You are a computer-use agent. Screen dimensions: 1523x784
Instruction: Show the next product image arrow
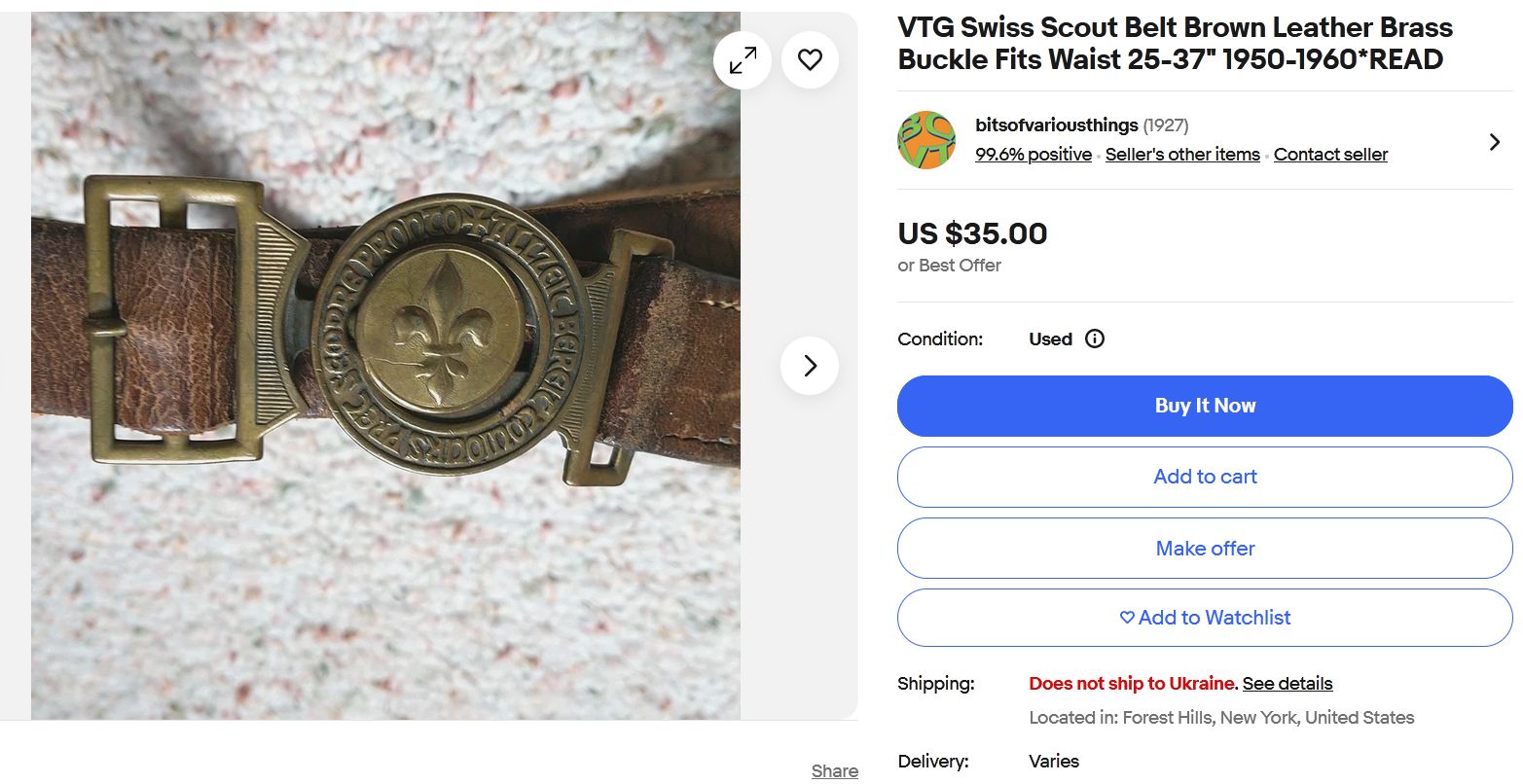pos(810,366)
